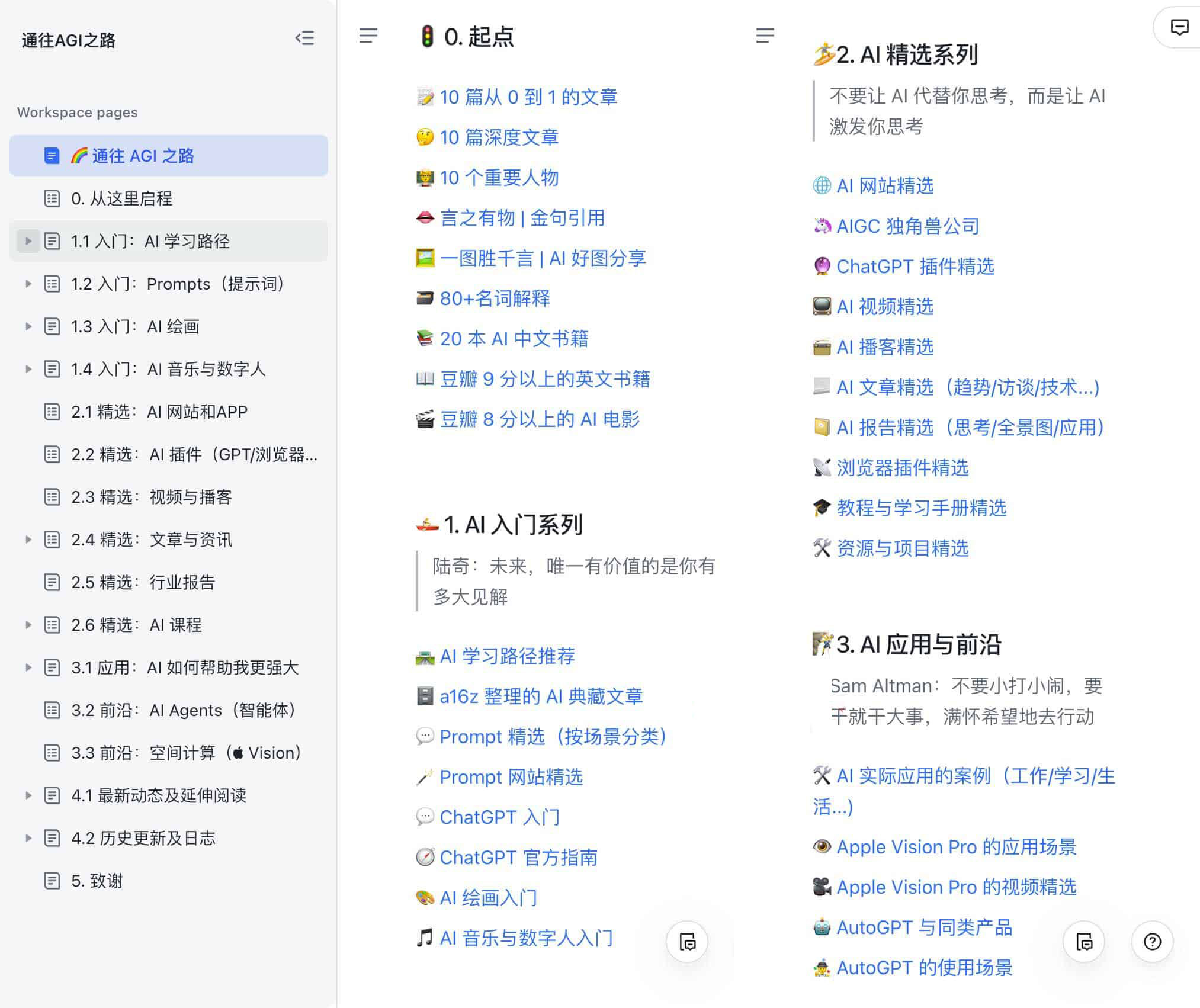Expand 1.1 入门：AI 学习路径 tree arrow
This screenshot has height=1008, width=1200.
click(x=28, y=241)
